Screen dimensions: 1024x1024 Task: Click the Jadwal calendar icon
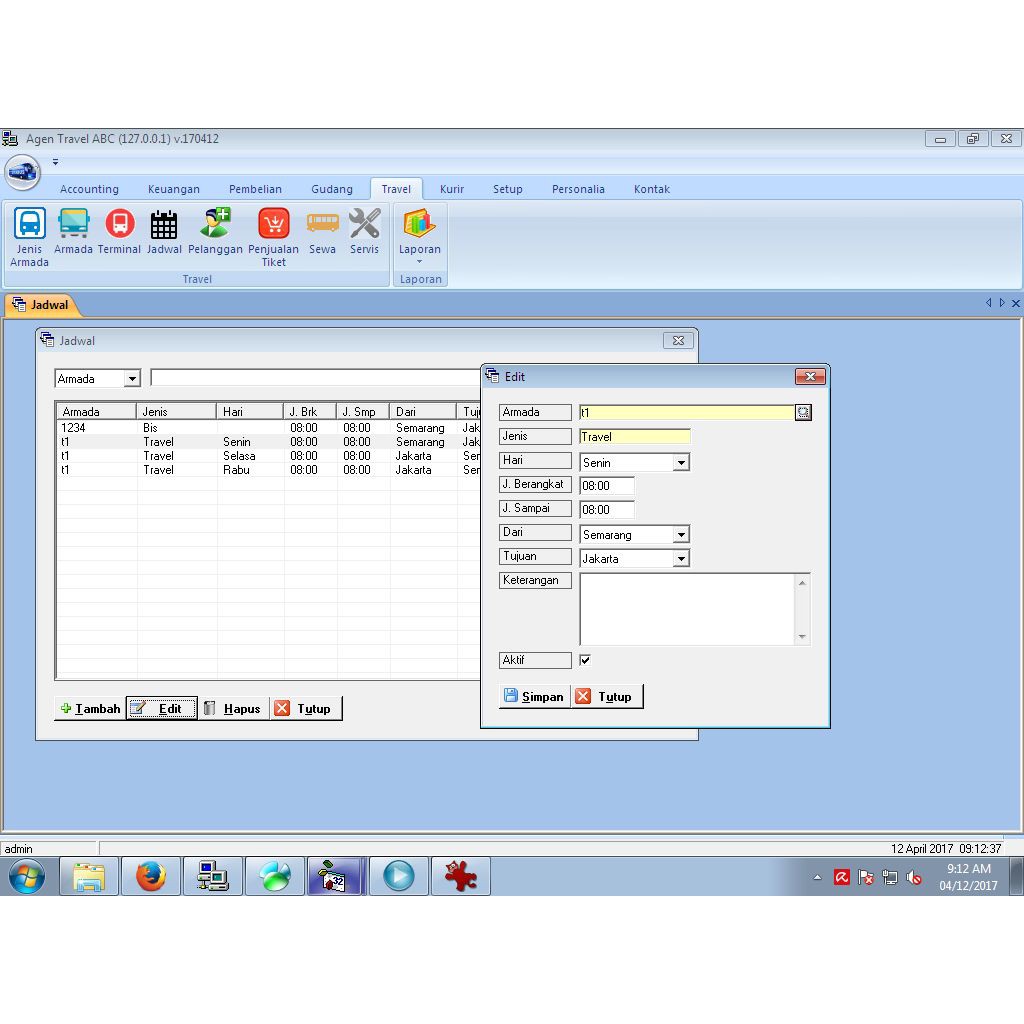point(164,224)
